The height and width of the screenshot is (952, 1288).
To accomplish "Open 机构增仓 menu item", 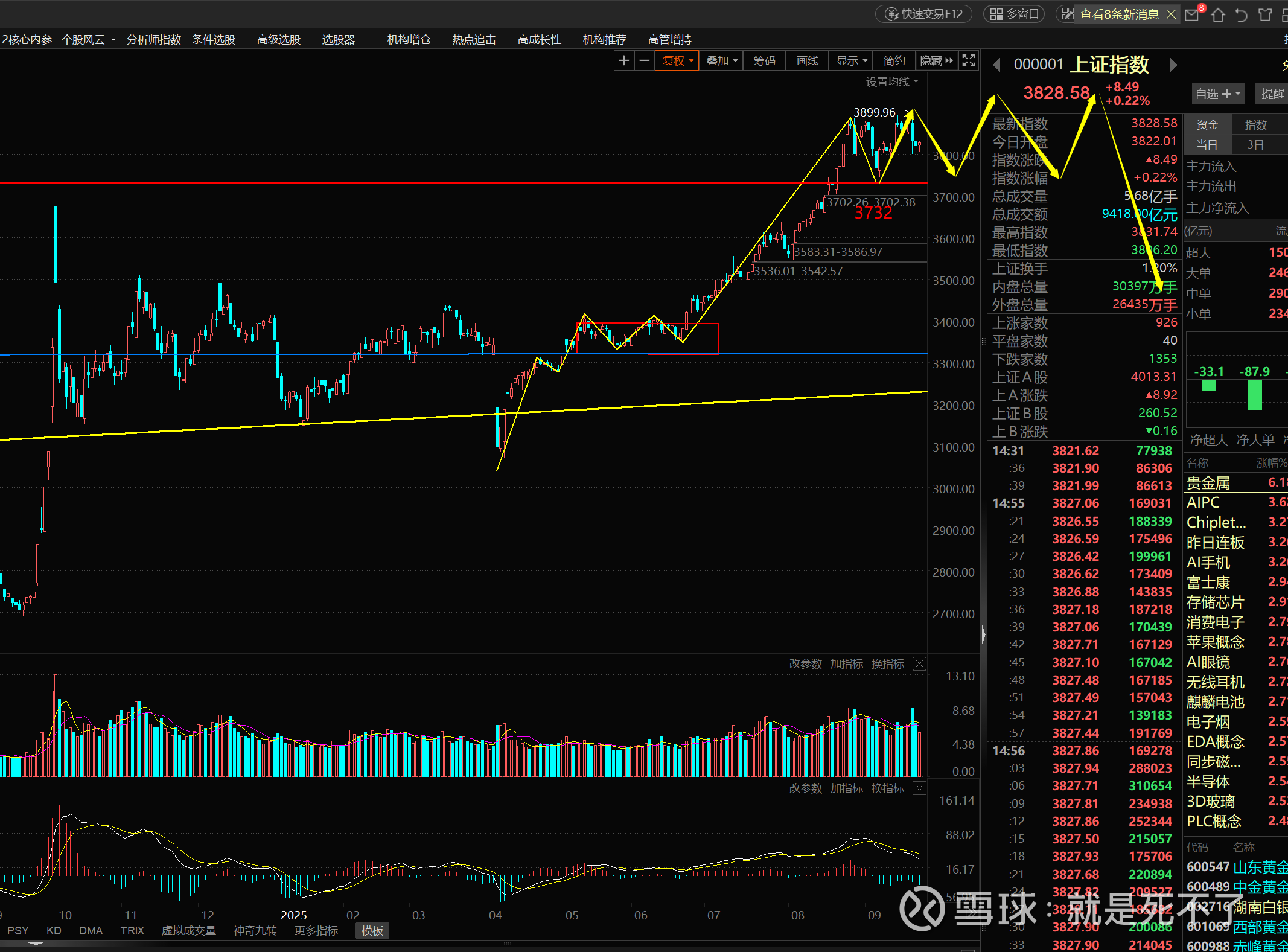I will coord(409,40).
